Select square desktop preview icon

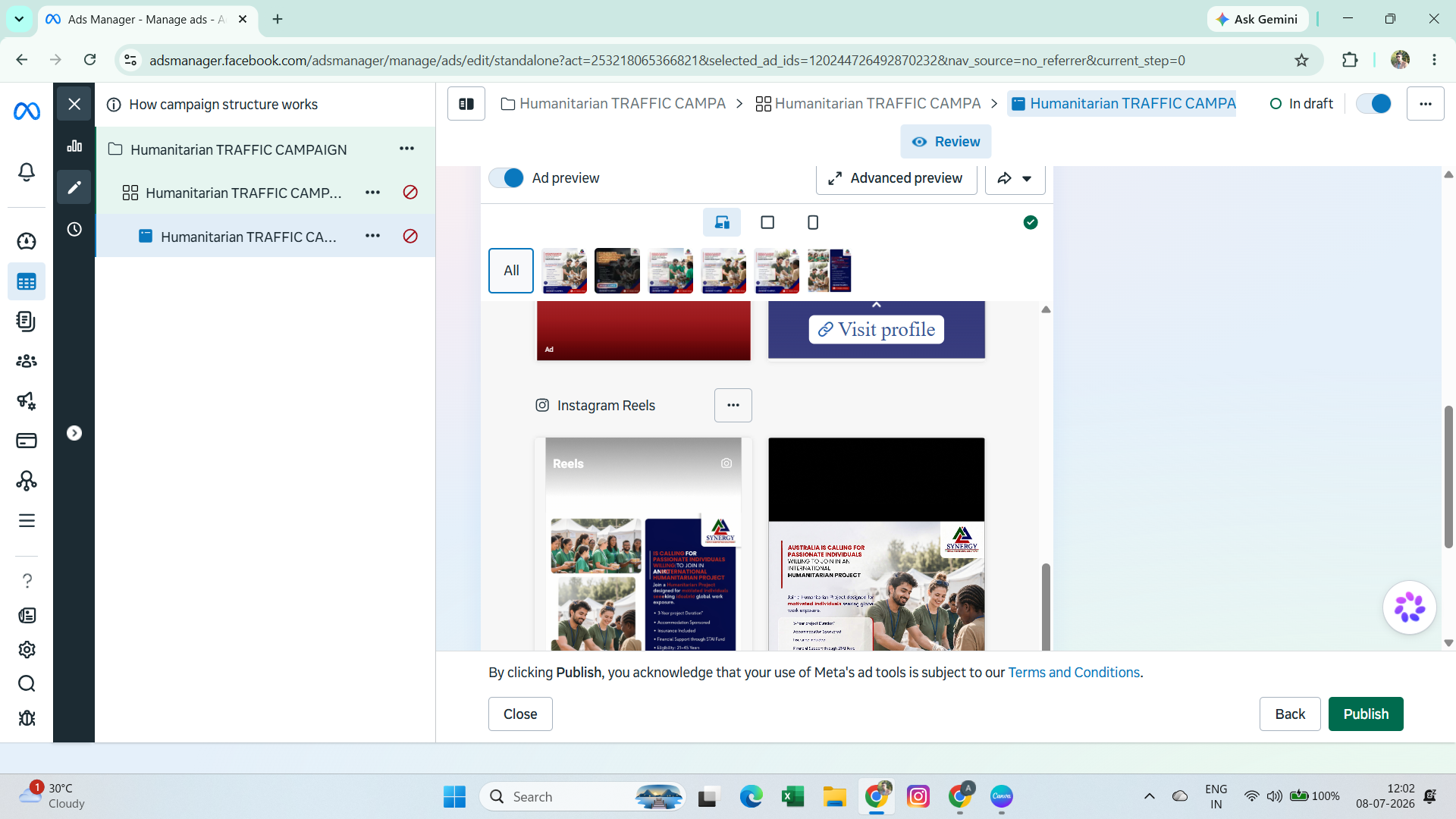click(767, 222)
